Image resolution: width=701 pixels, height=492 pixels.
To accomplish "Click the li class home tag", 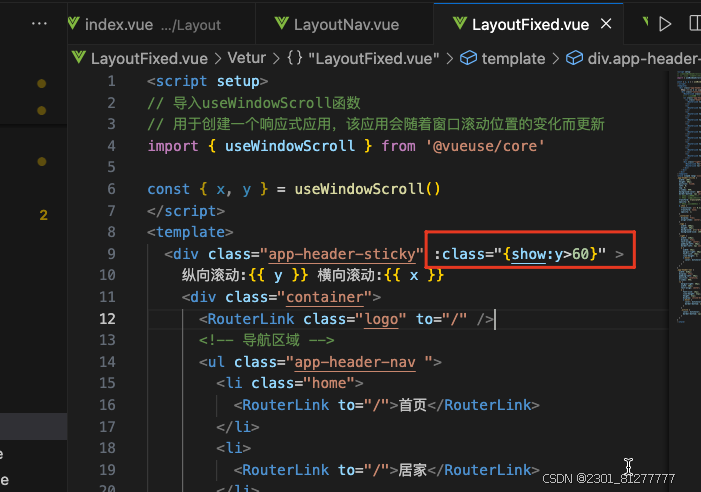I will [x=290, y=383].
